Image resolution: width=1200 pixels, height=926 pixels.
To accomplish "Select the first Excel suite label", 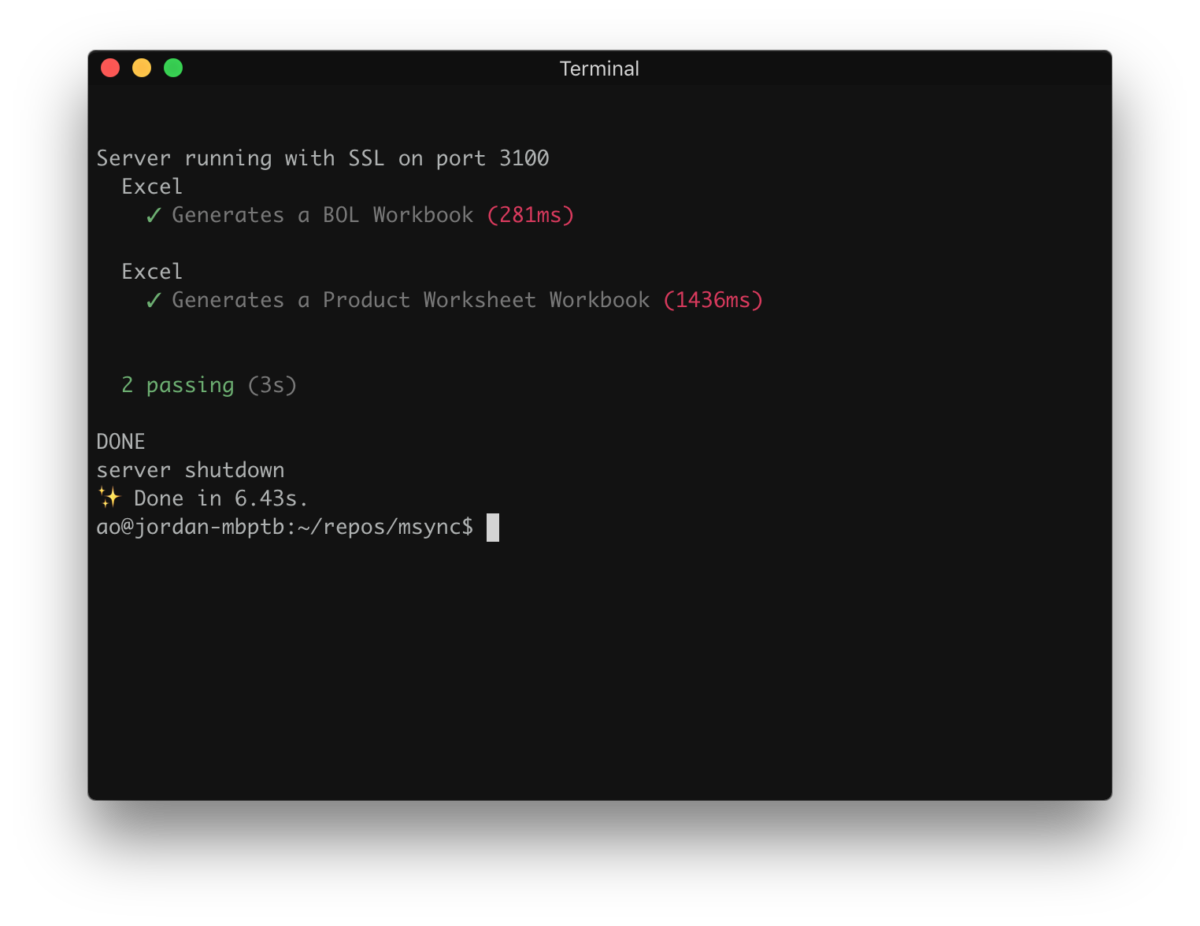I will click(151, 186).
